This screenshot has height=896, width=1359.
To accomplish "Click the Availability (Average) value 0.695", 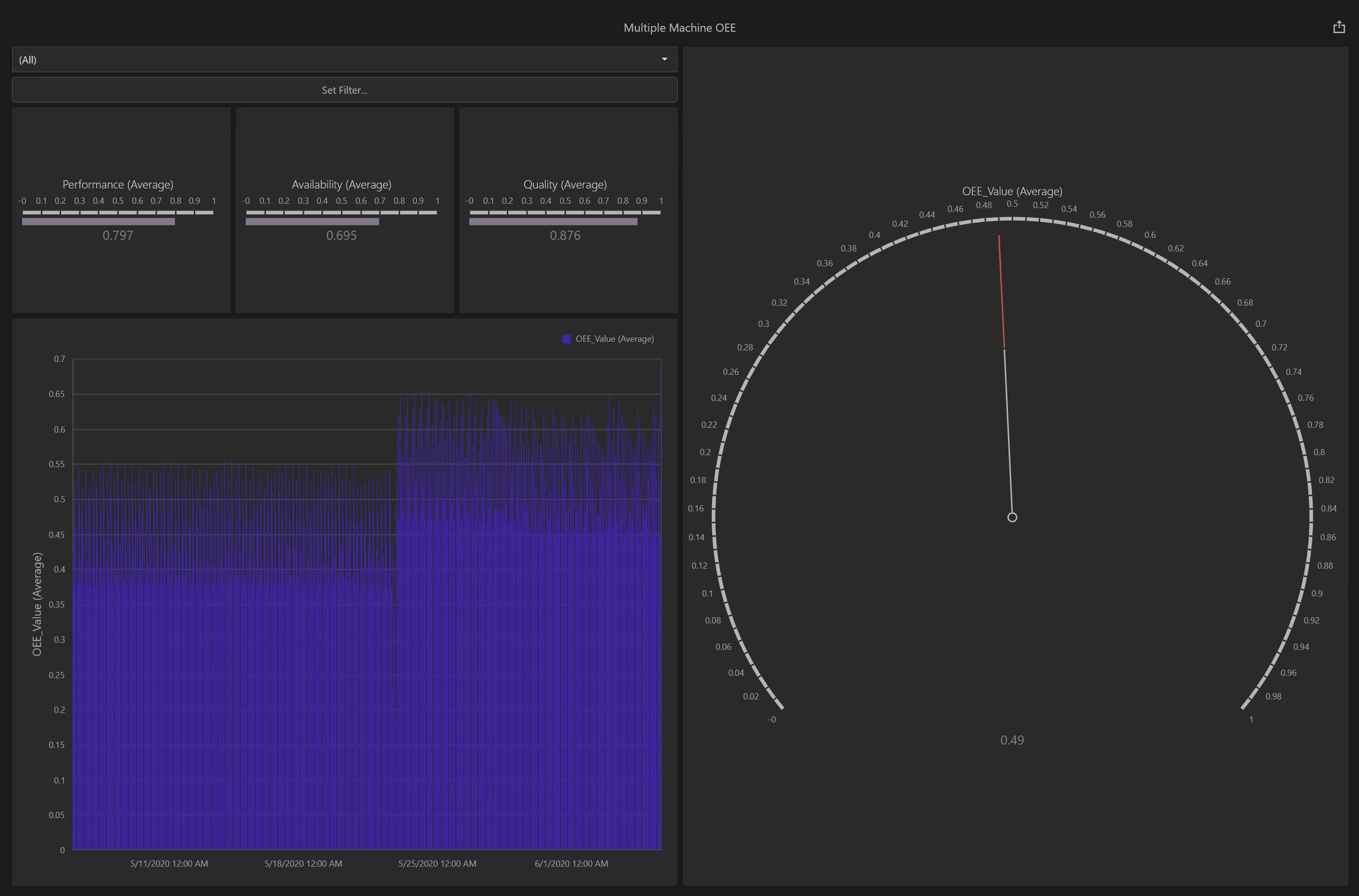I will pyautogui.click(x=341, y=236).
